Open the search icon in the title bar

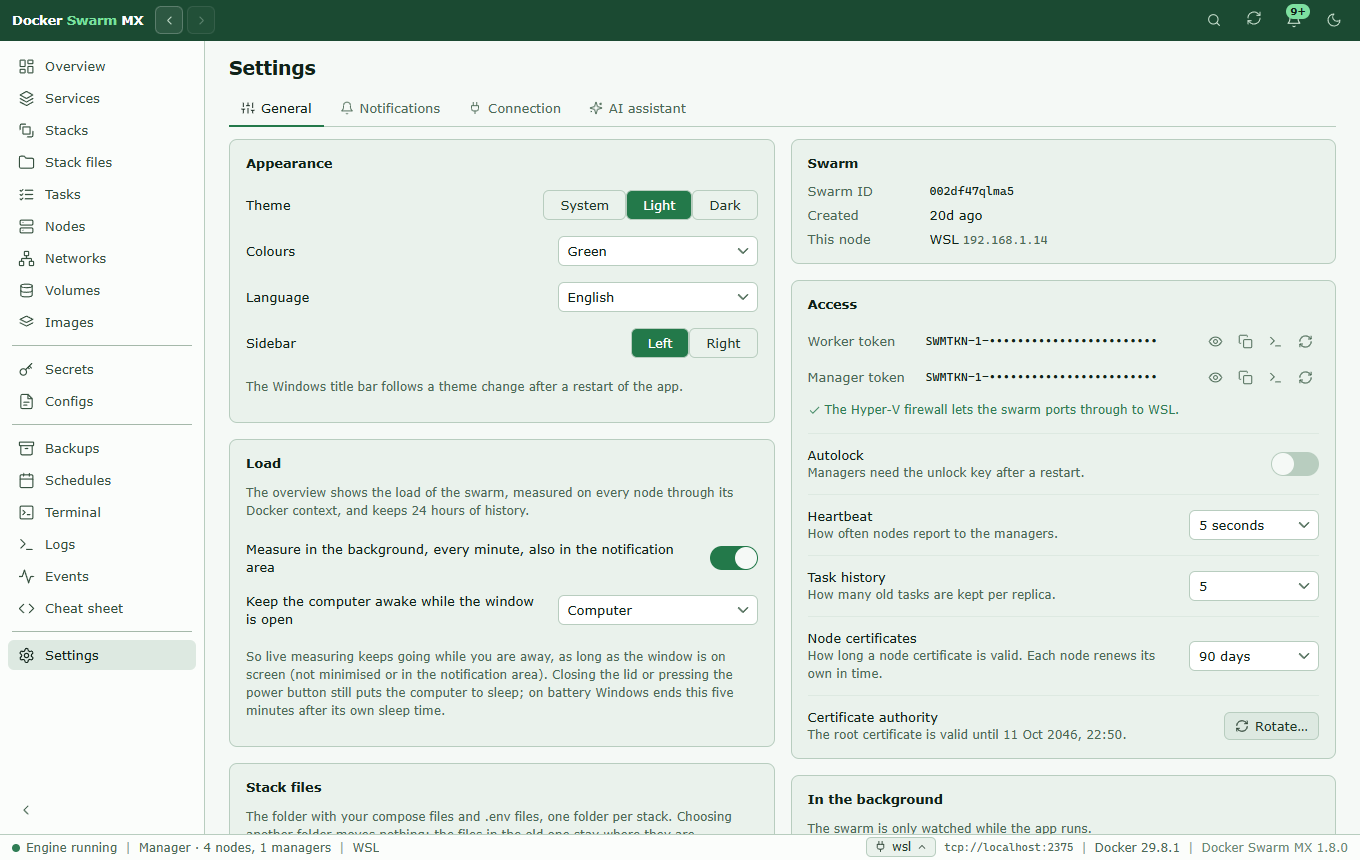(1214, 20)
